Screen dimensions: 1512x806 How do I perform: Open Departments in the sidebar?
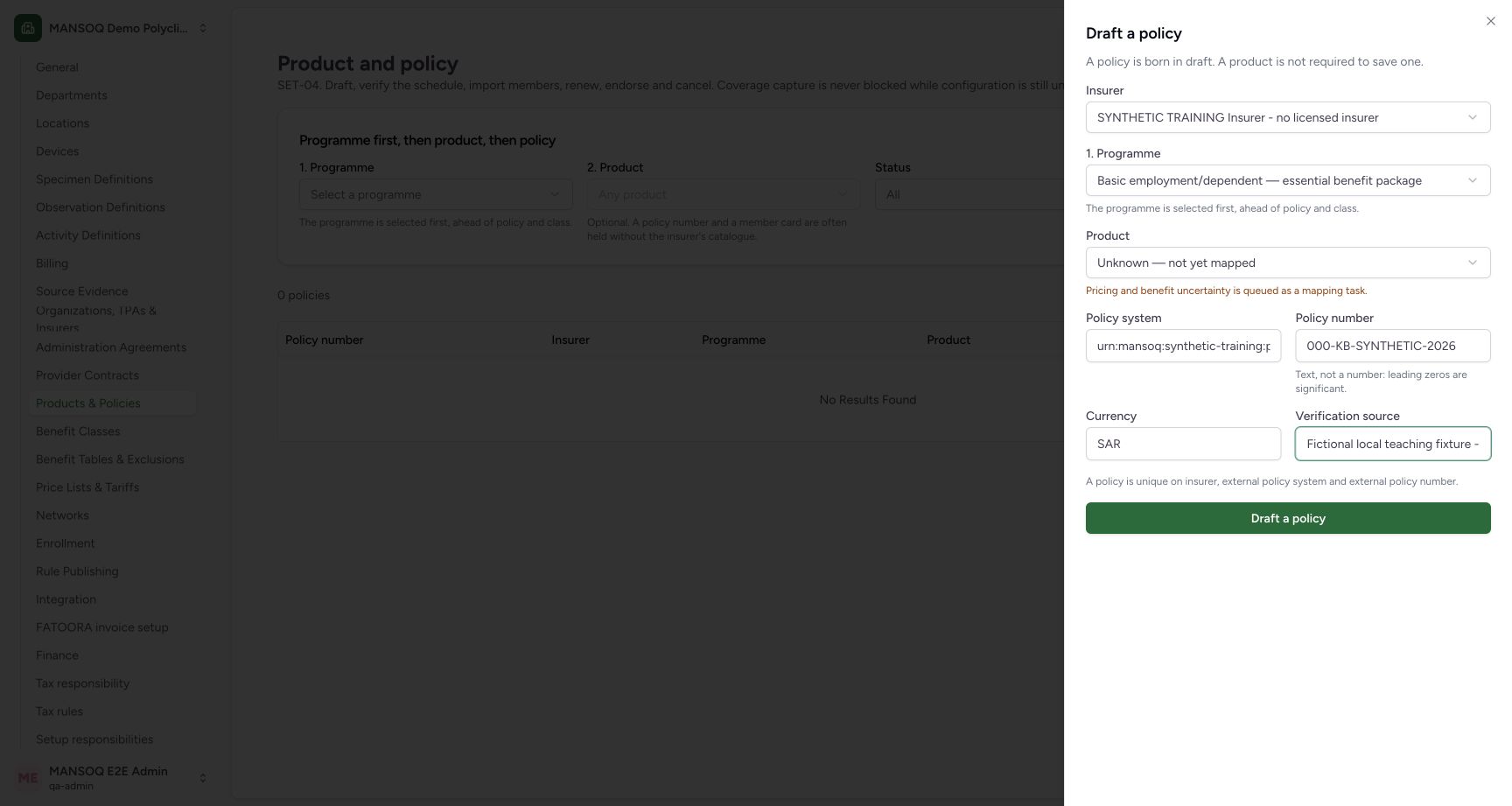pos(72,95)
